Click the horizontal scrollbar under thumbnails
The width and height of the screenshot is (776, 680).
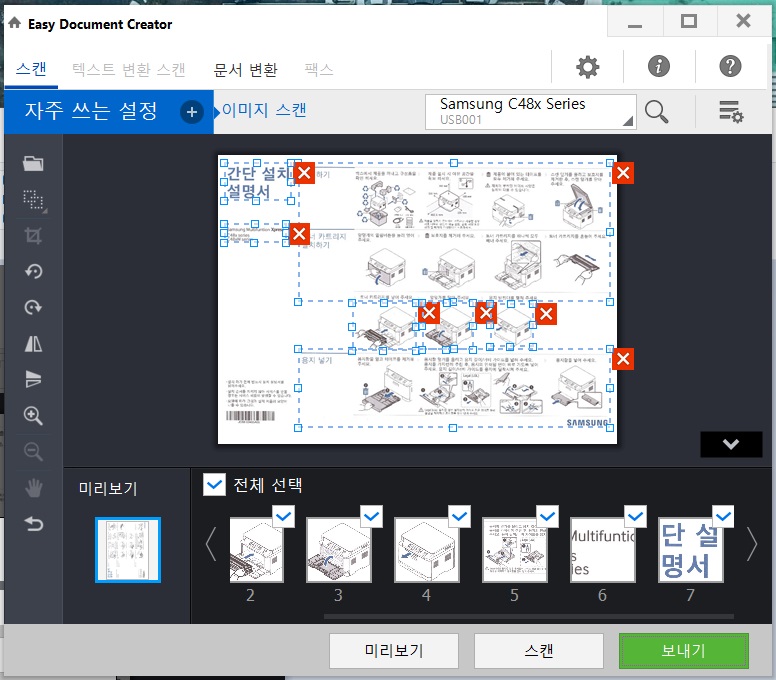tap(529, 617)
